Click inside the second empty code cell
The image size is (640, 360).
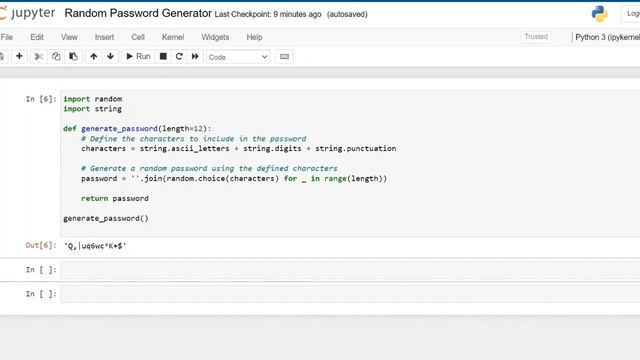coord(350,294)
